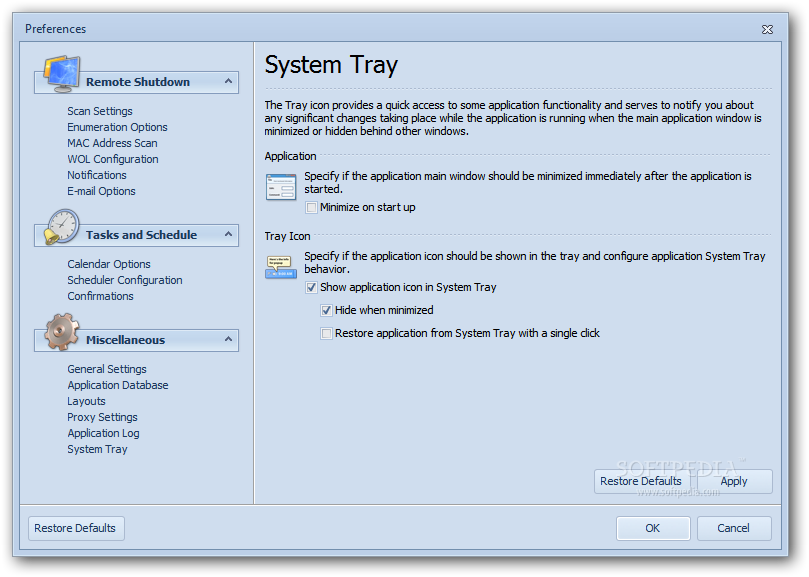This screenshot has height=577, width=809.
Task: Open Calendar Options page
Action: click(109, 264)
